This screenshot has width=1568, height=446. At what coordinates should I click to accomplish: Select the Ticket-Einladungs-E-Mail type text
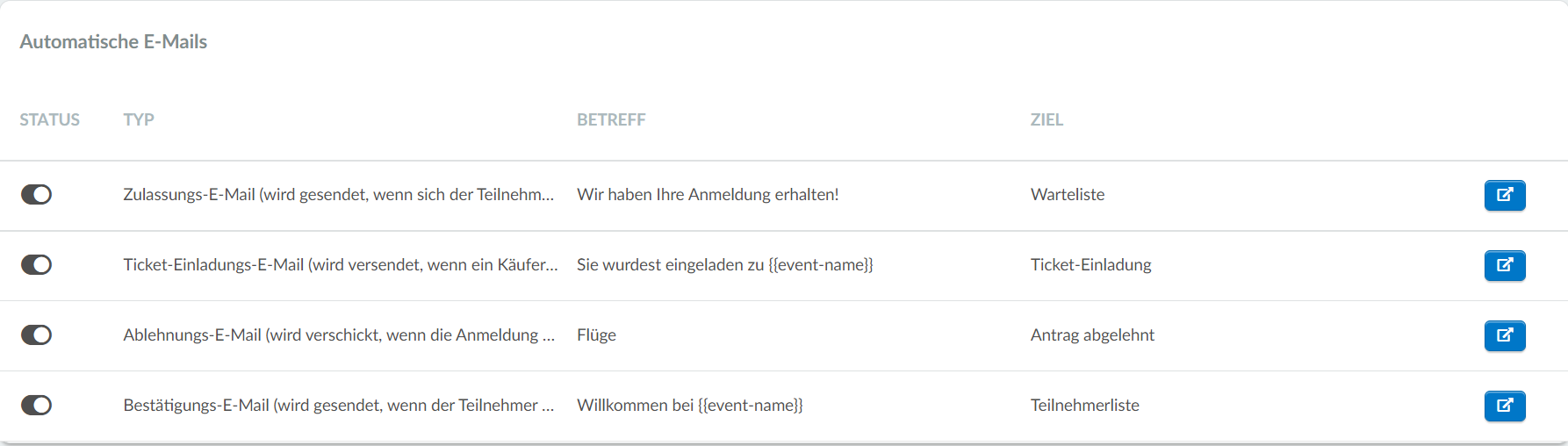coord(341,264)
